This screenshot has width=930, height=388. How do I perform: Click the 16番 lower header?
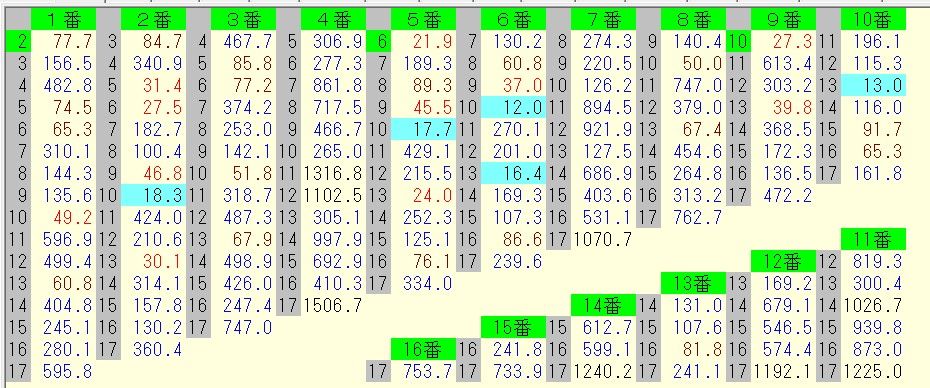[x=423, y=349]
